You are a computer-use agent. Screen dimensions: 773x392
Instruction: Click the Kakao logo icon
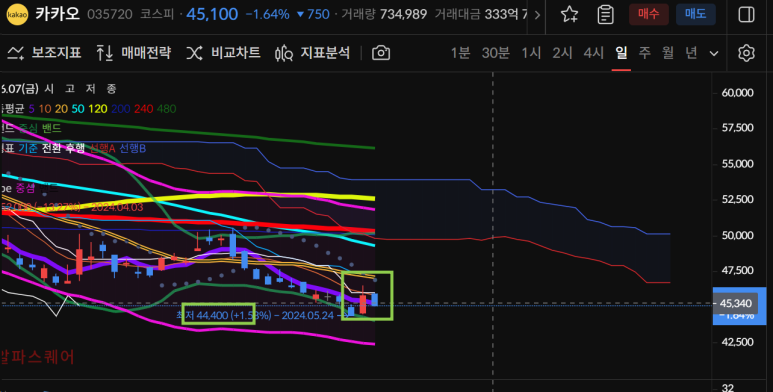17,14
